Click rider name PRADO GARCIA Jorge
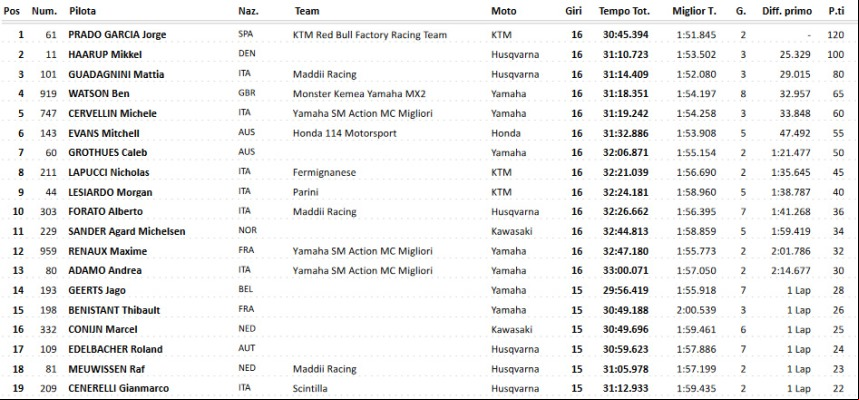Screen dimensions: 859x400 [117, 35]
